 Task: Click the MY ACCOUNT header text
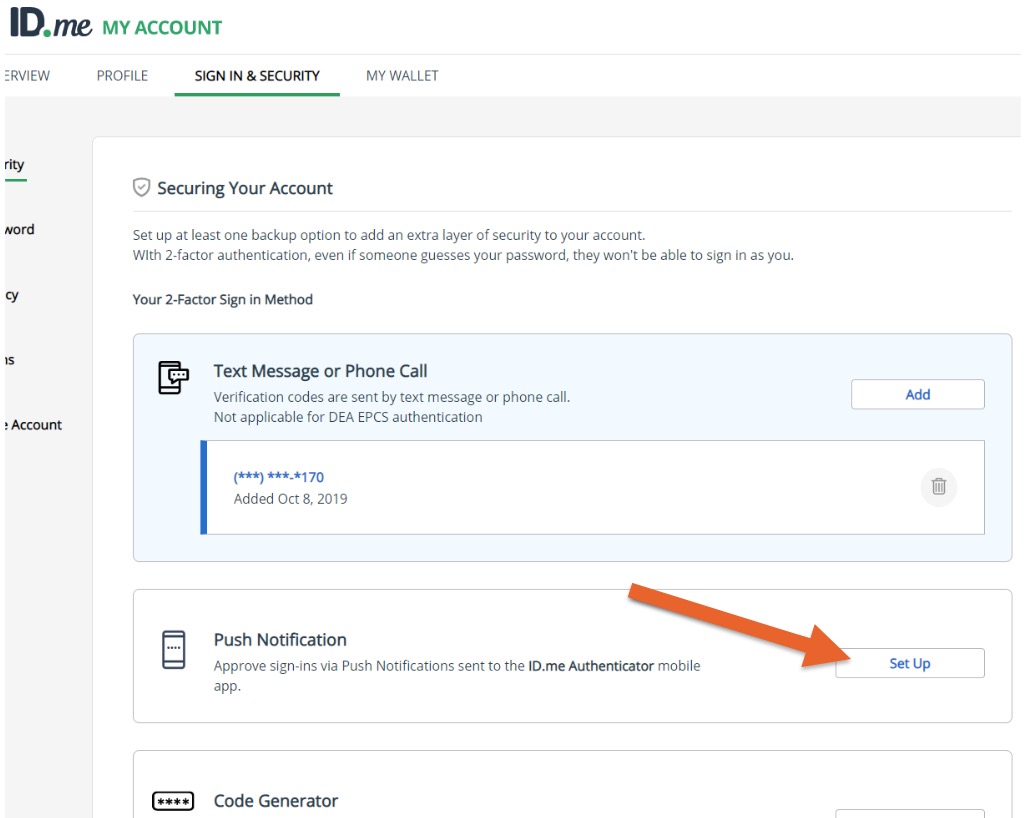pos(162,27)
